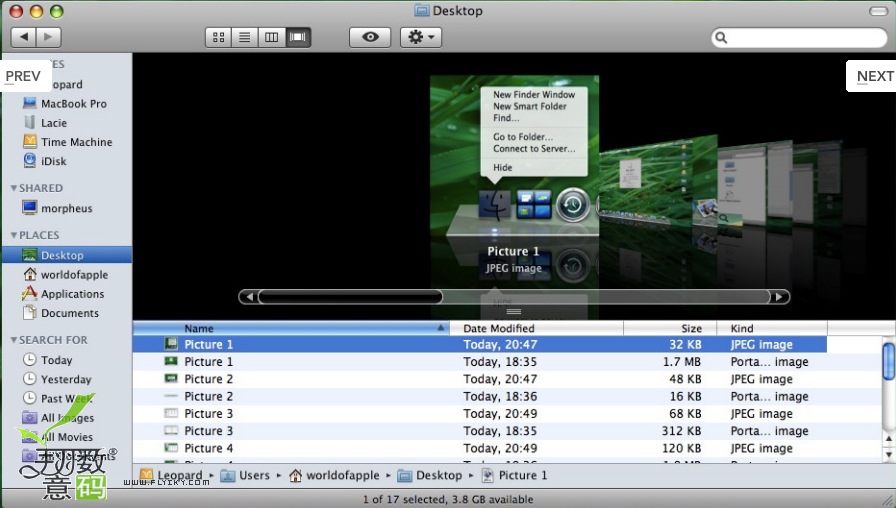Select Picture 1 modified at 18:35
Screen dimensions: 896x508
[507, 361]
